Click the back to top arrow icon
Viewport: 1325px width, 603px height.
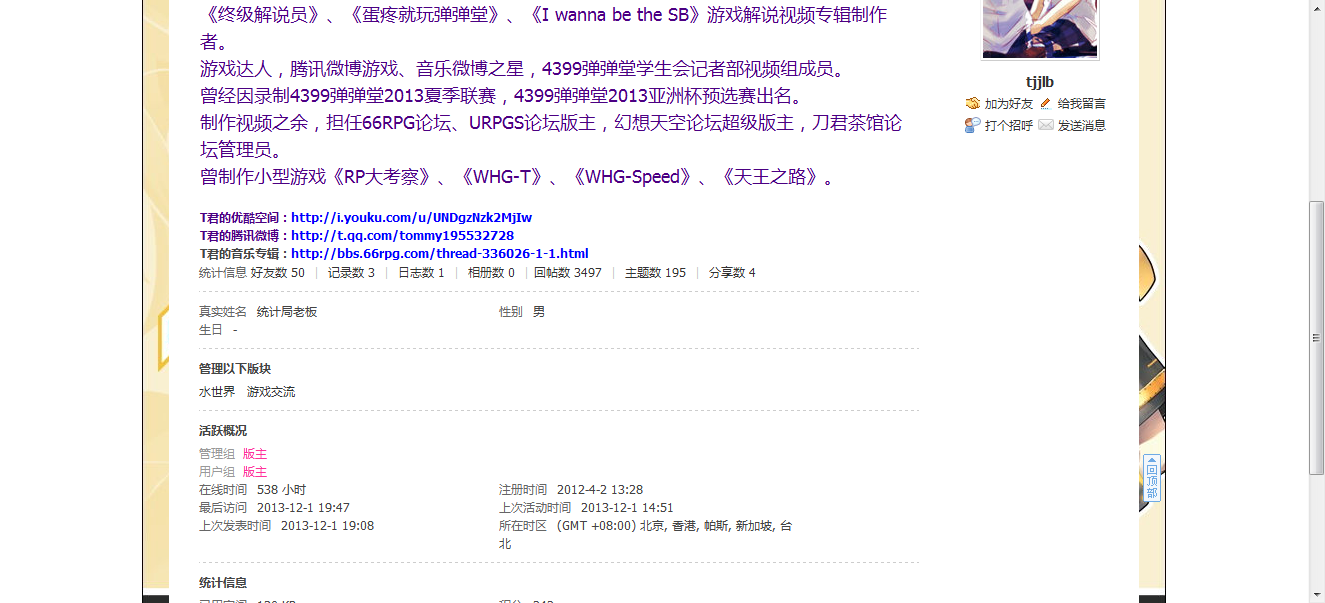pyautogui.click(x=1152, y=478)
